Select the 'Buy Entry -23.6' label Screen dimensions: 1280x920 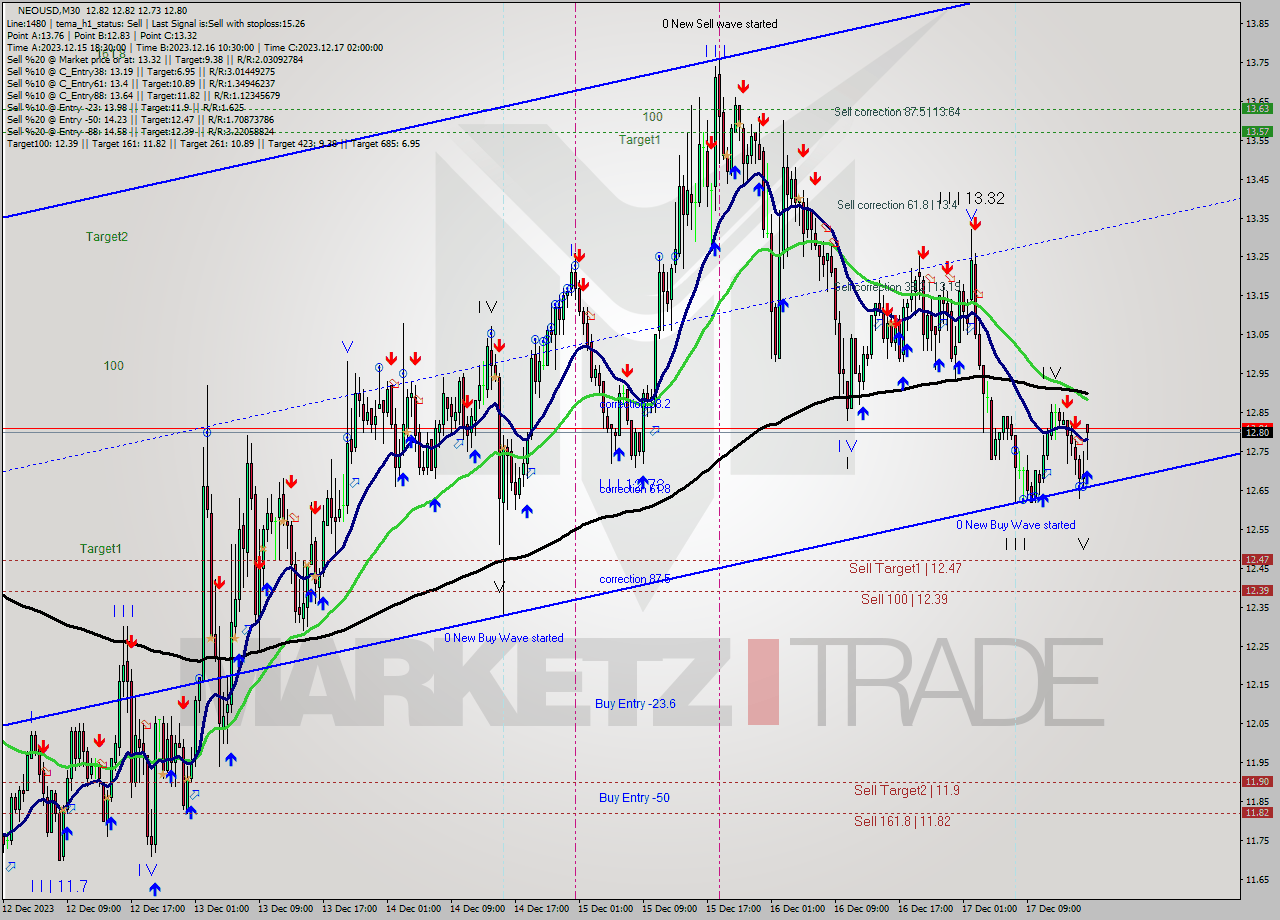click(x=635, y=704)
